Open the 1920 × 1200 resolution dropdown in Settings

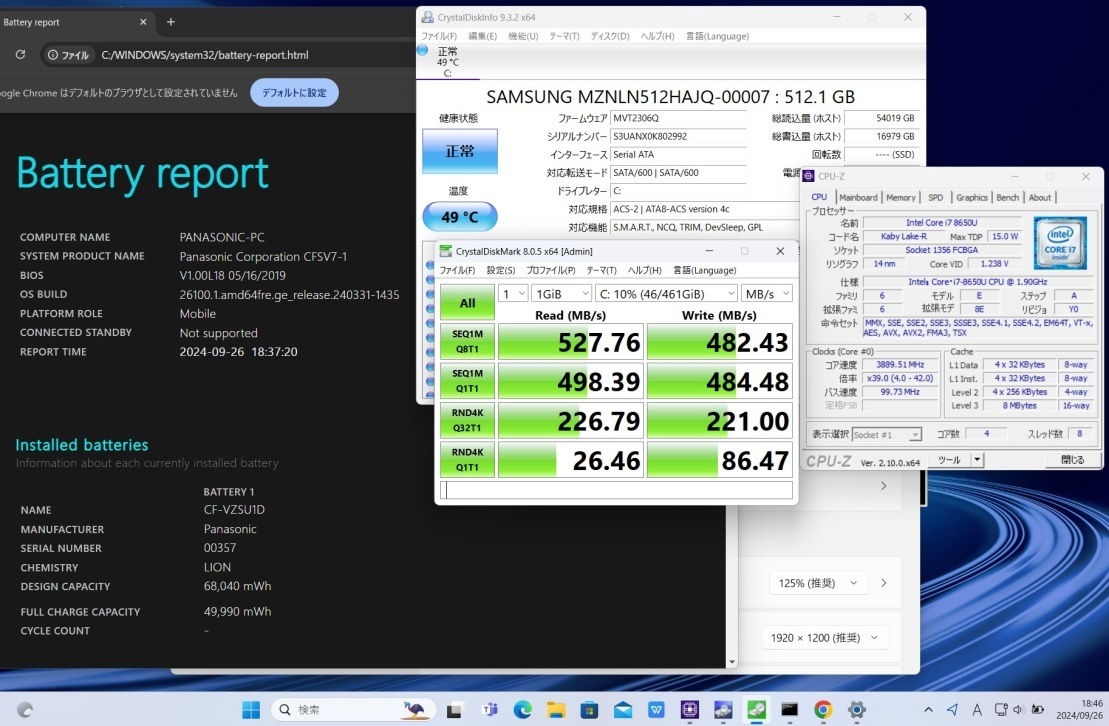824,638
